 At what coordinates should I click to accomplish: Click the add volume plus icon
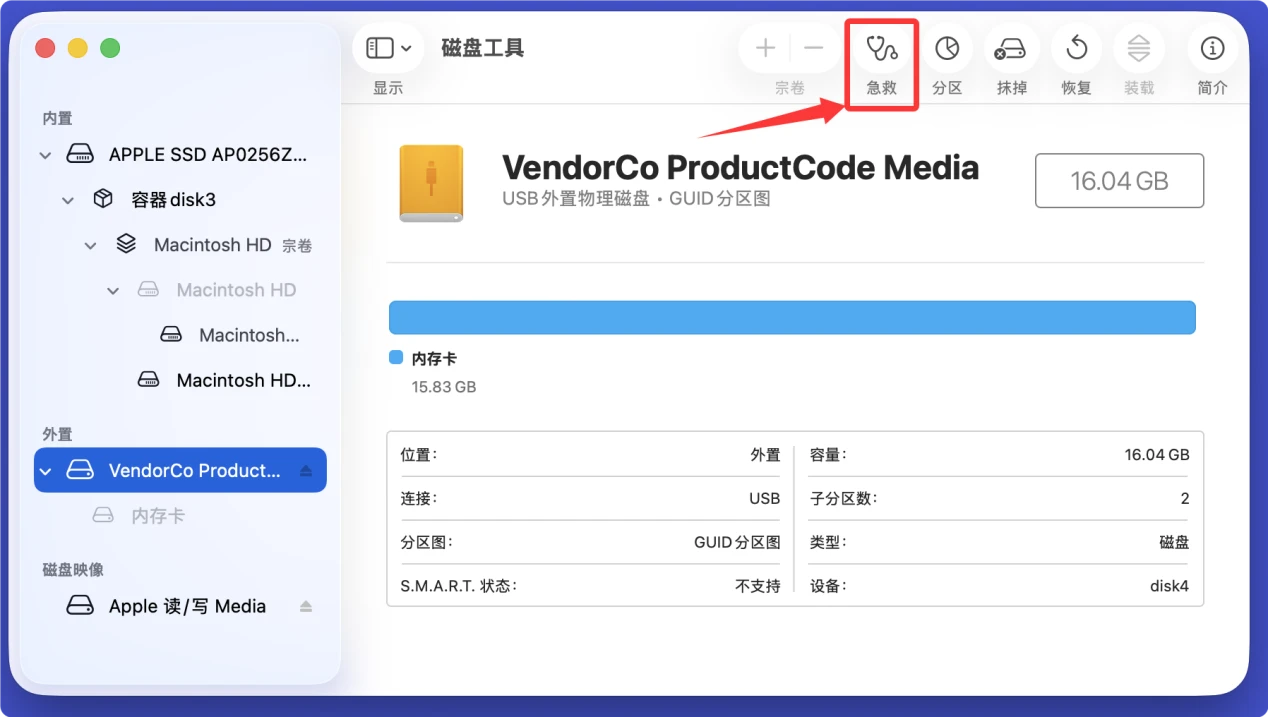tap(764, 47)
